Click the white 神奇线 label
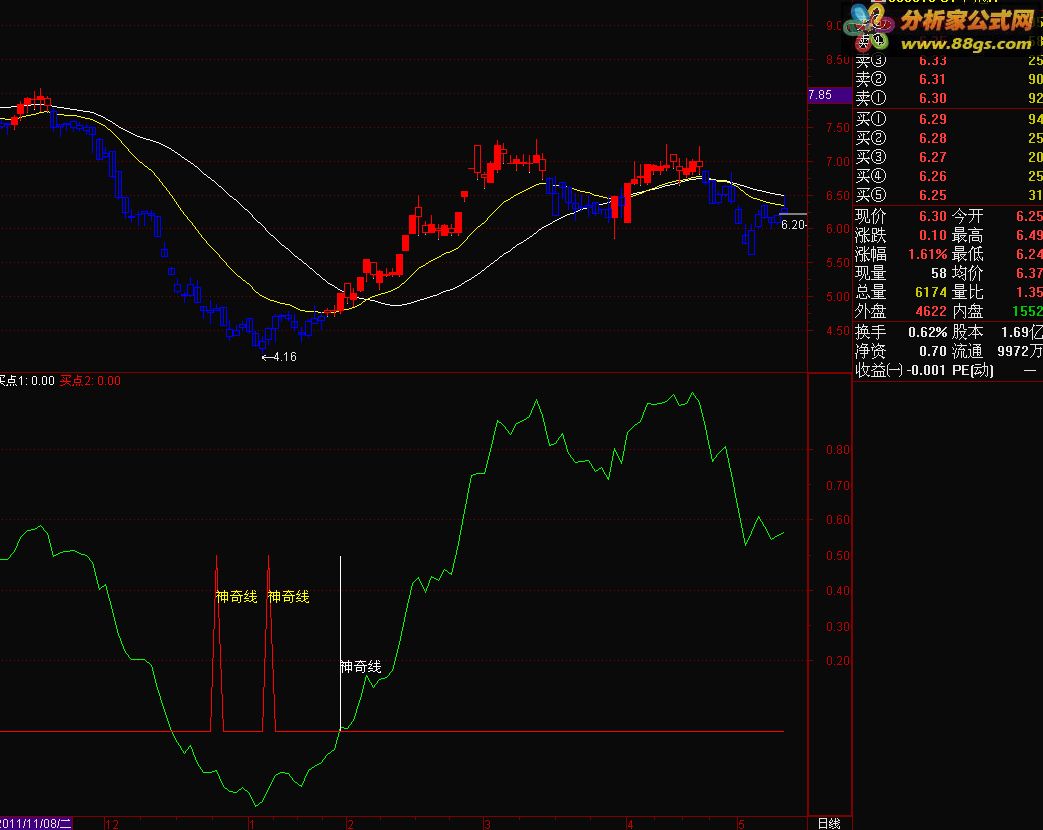The height and width of the screenshot is (830, 1043). 361,666
